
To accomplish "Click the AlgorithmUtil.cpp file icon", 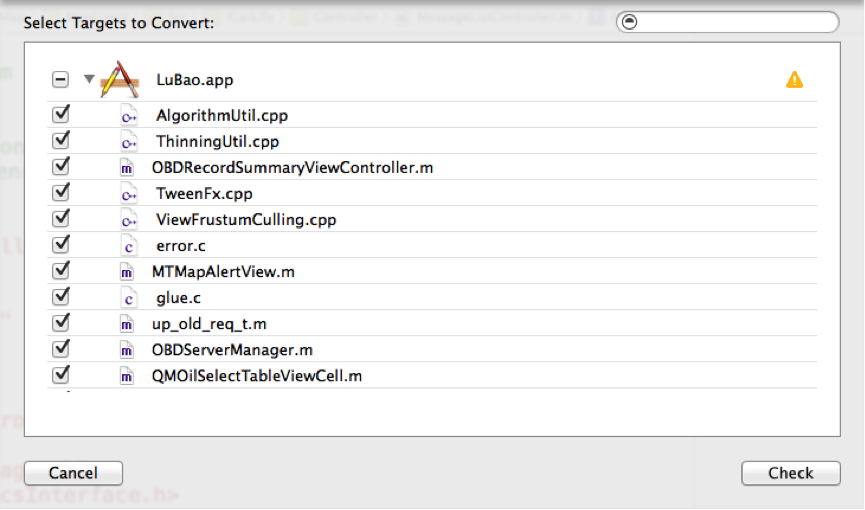I will [128, 116].
